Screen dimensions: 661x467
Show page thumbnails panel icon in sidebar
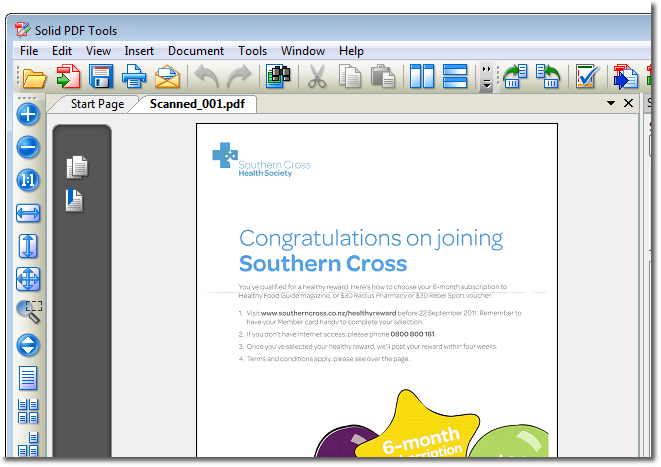click(77, 167)
